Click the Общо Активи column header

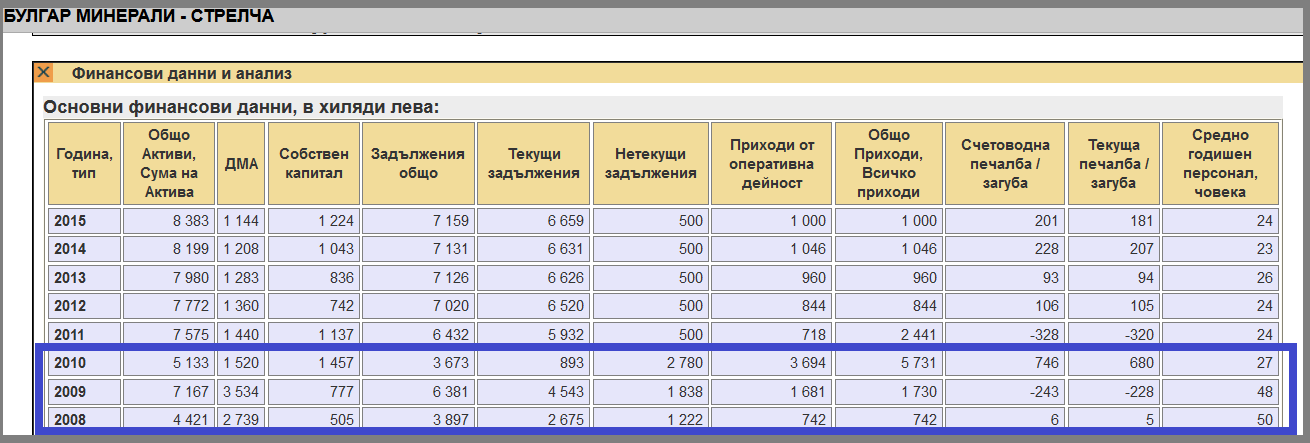pos(168,164)
